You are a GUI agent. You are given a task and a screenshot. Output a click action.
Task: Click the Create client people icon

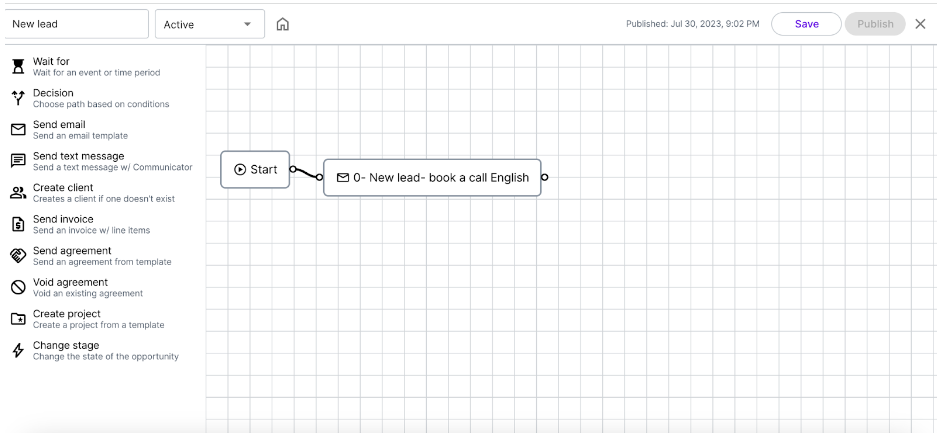point(18,193)
